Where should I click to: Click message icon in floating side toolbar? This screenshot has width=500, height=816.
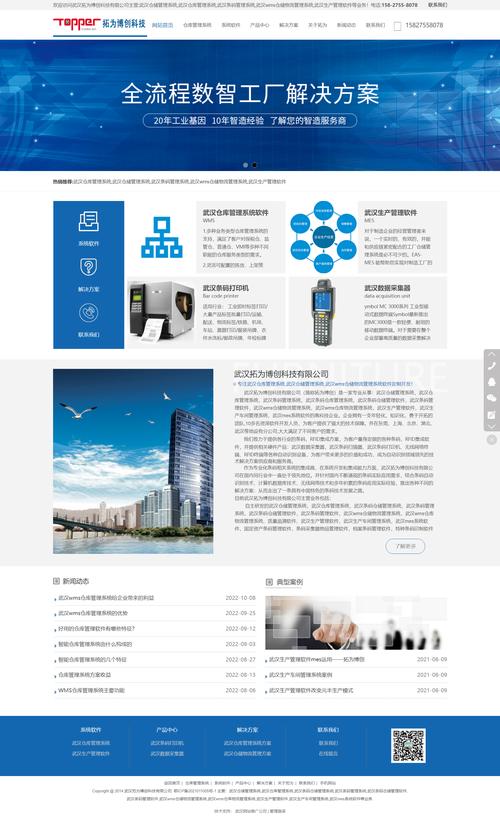[x=492, y=415]
